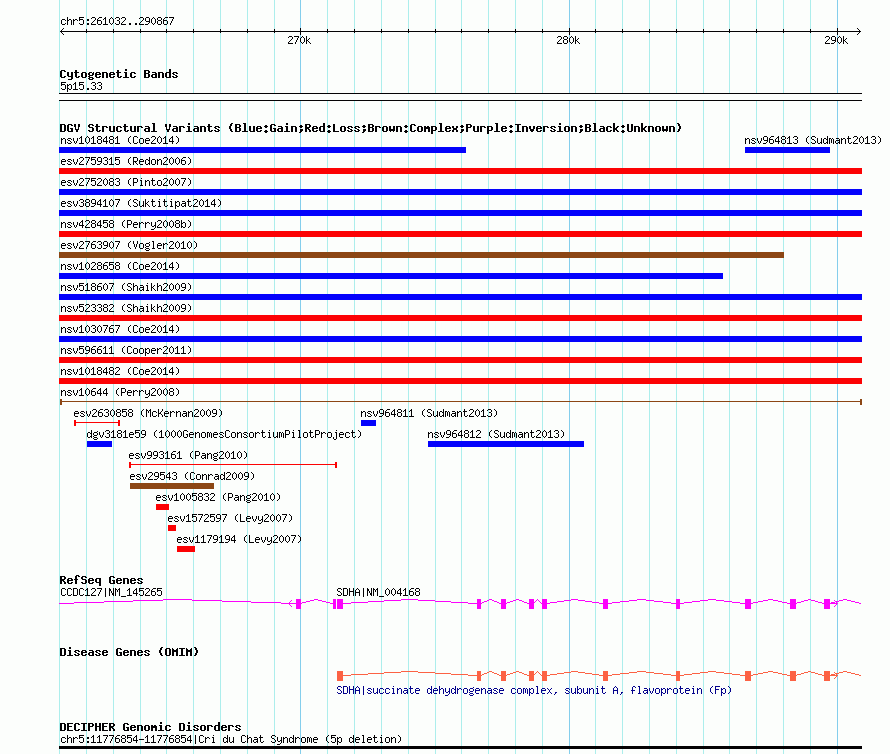Screen dimensions: 890x754
Task: Select the 5p15.33 cytogenetic band label
Action: [81, 87]
